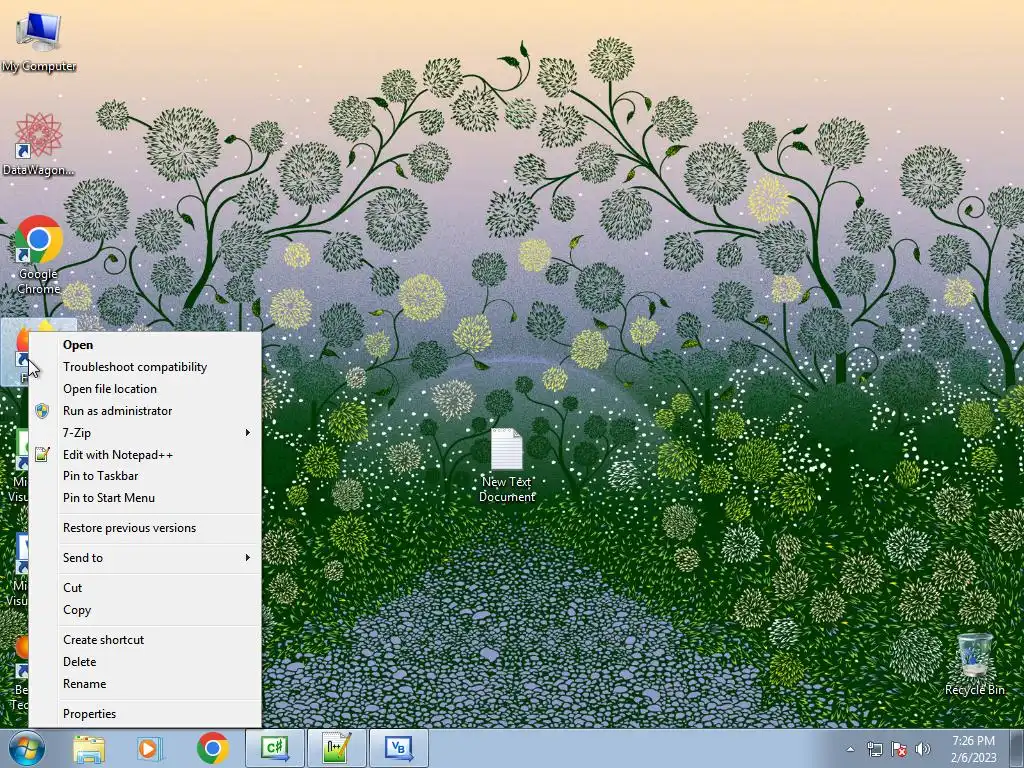Choose Restore previous versions
The image size is (1024, 768).
click(x=145, y=528)
